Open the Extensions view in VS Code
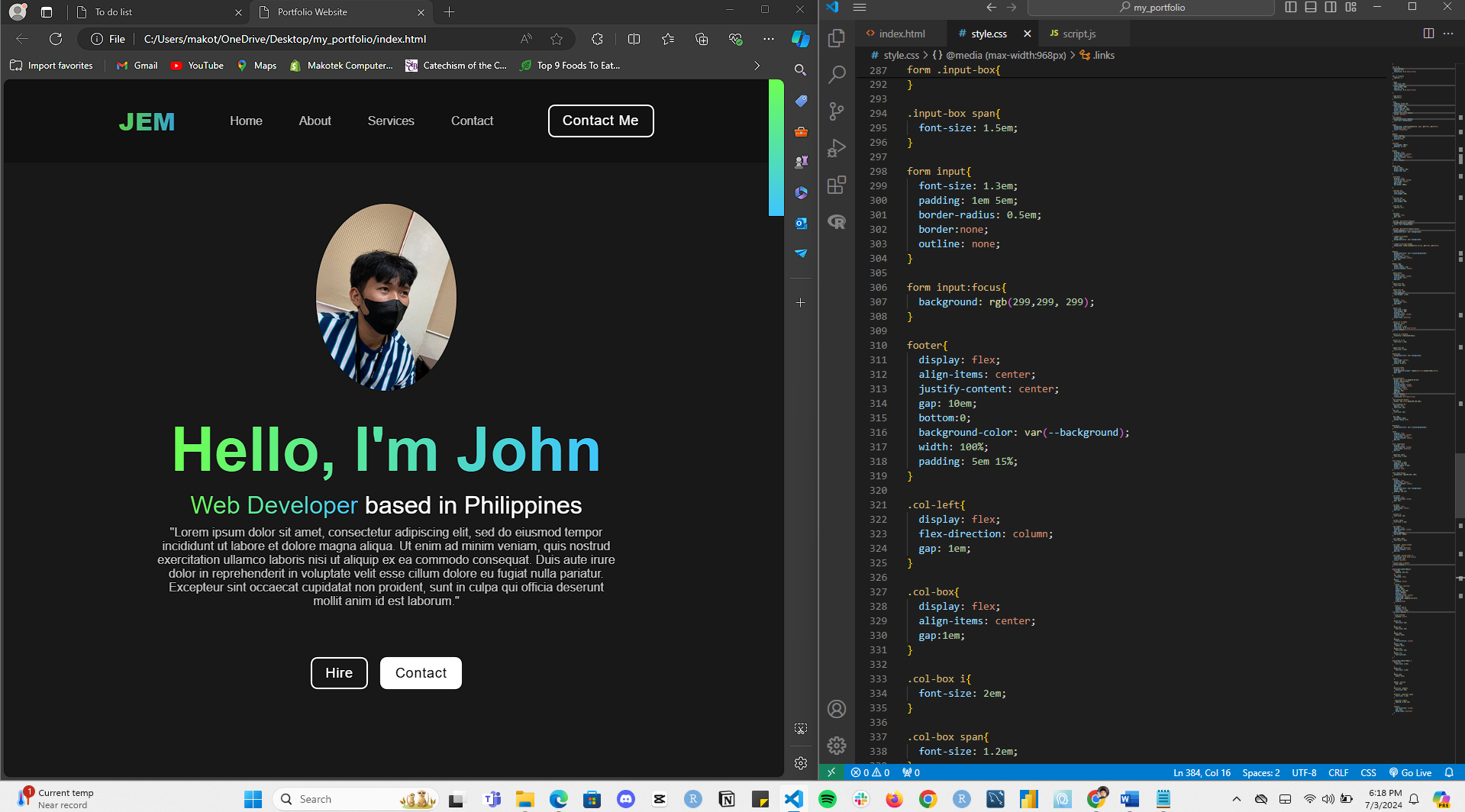The height and width of the screenshot is (812, 1465). tap(837, 185)
